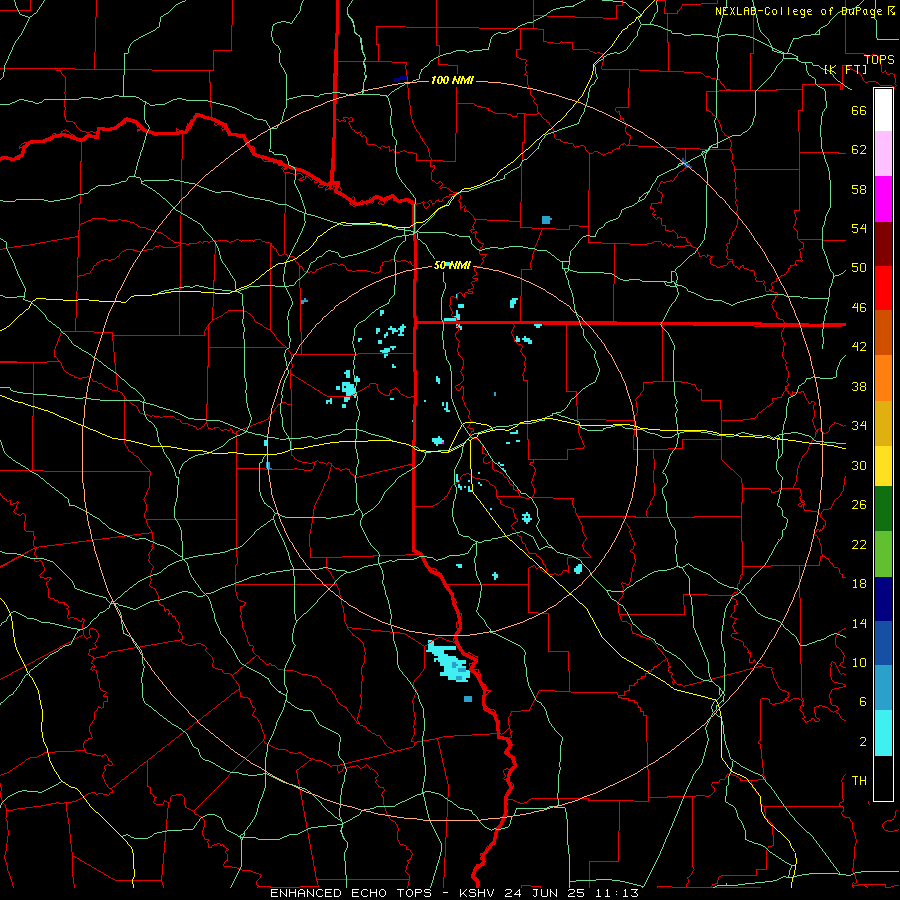Click the navy blue swatch near 14

tap(883, 599)
